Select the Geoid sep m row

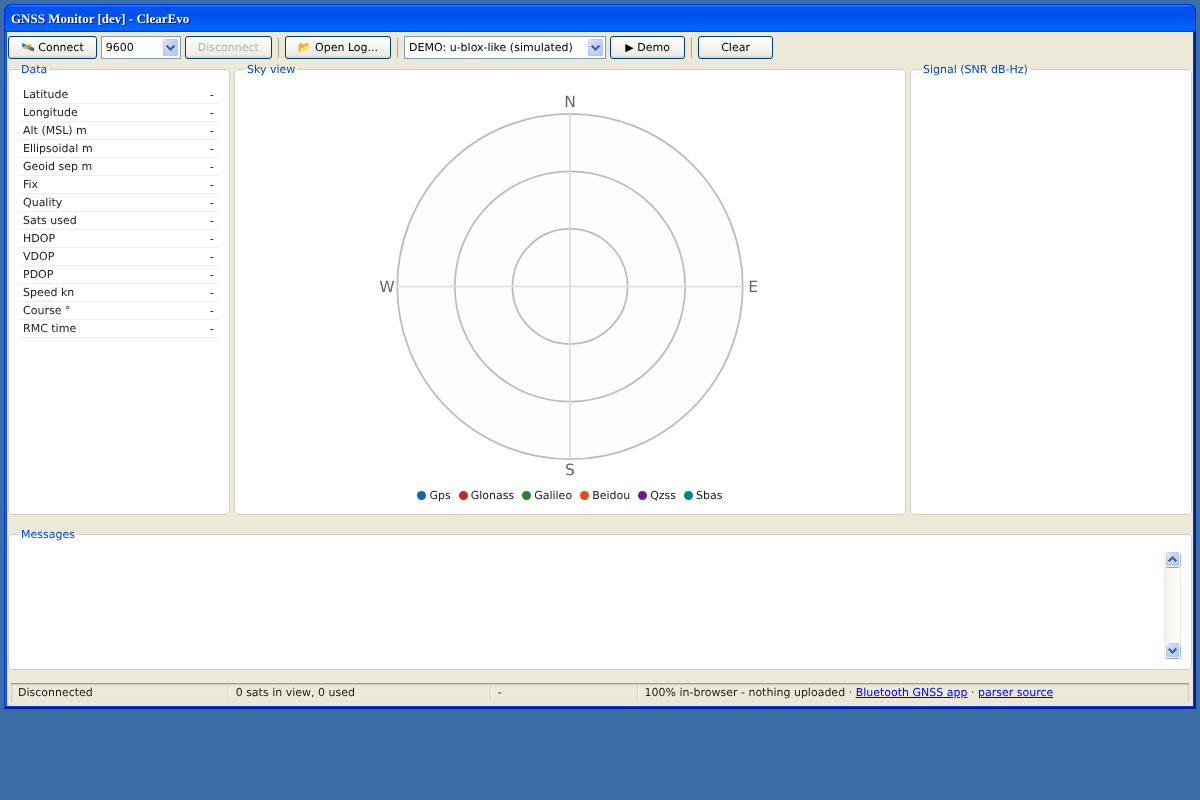click(119, 167)
